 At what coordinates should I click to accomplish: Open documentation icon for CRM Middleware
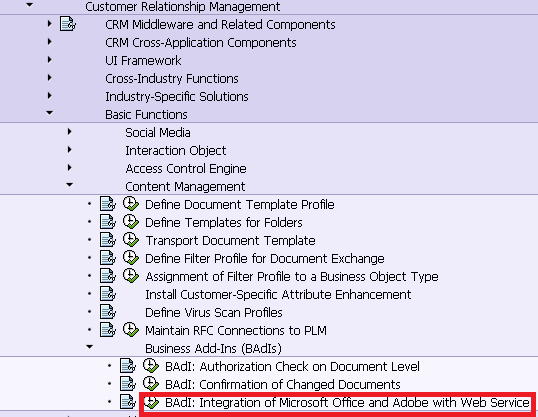tap(68, 24)
